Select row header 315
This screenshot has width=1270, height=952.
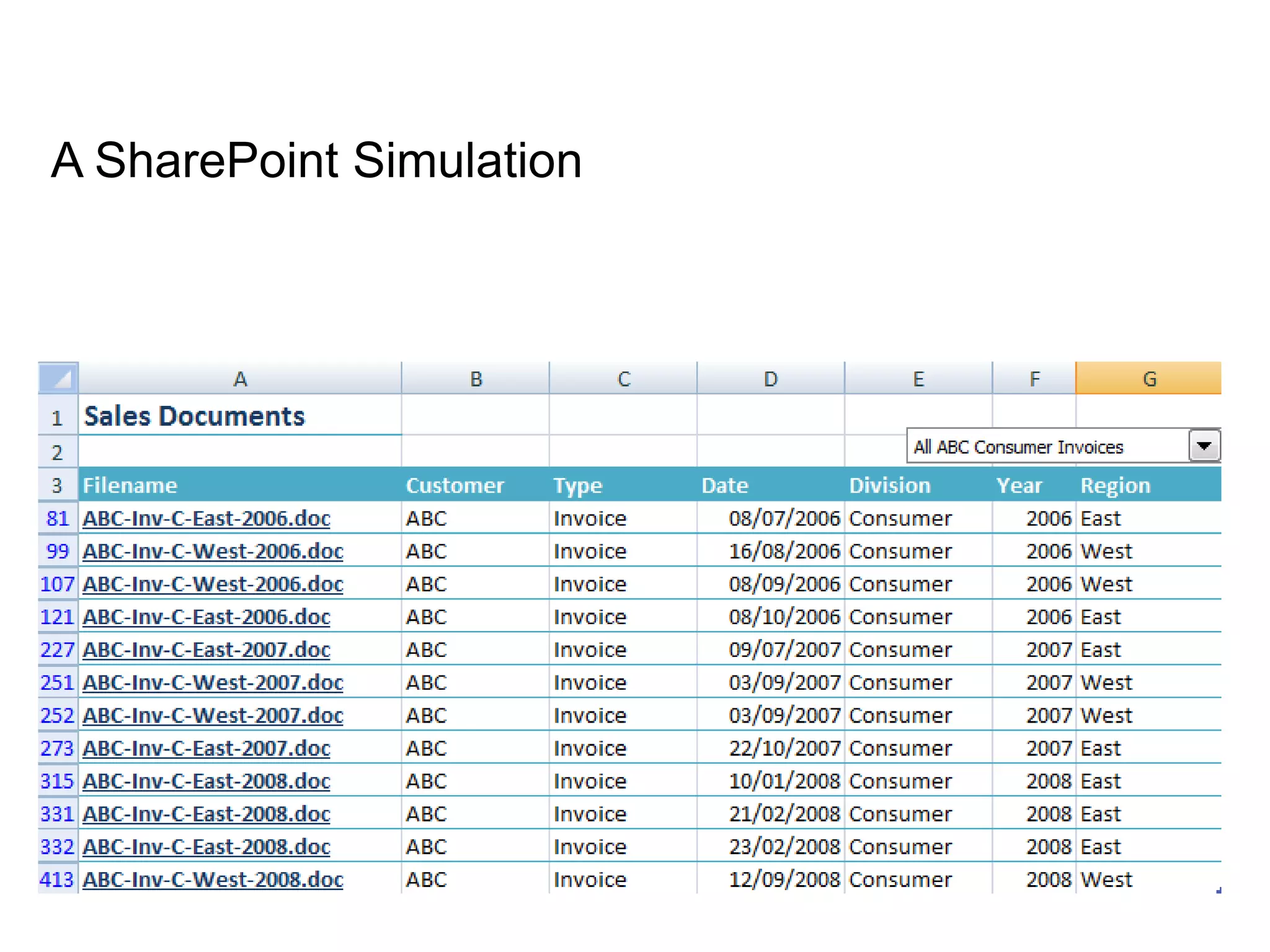[58, 781]
